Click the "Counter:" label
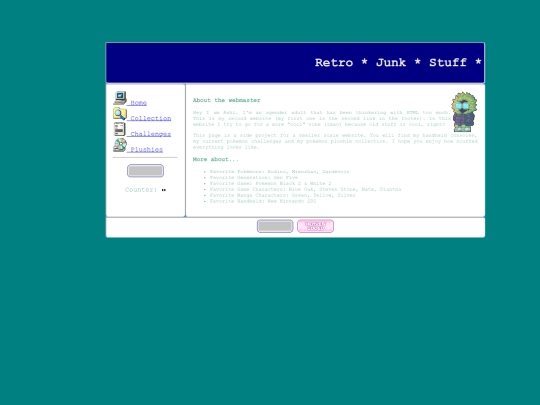 141,190
